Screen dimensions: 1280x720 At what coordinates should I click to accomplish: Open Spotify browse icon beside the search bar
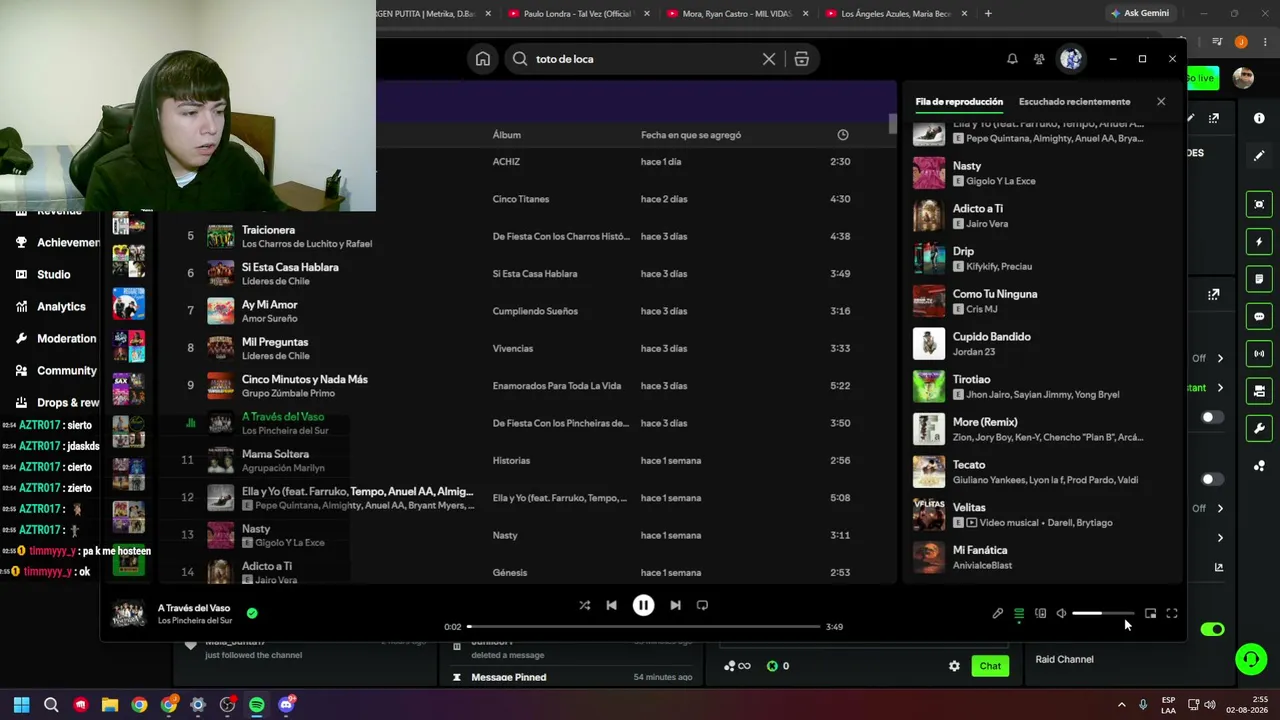(x=801, y=59)
